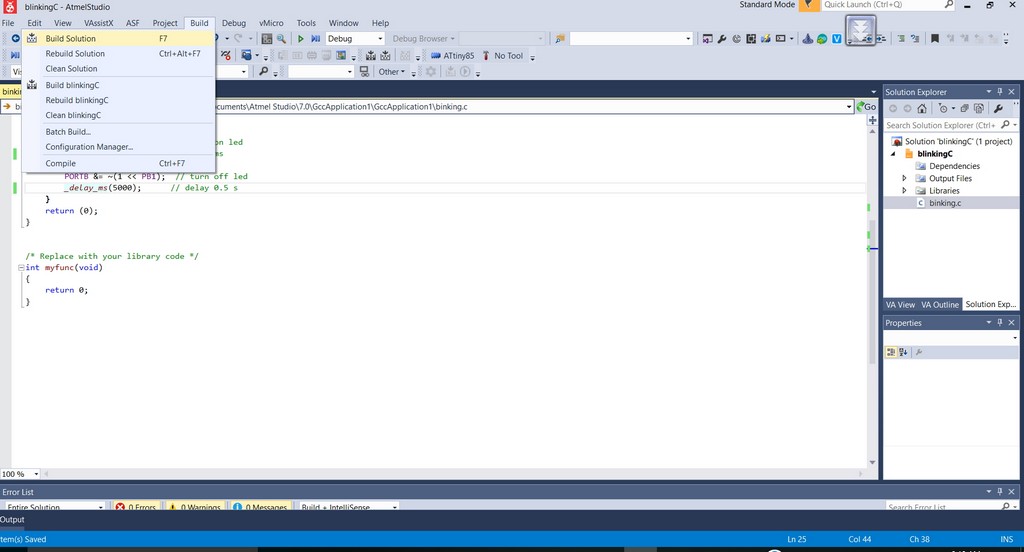1024x552 pixels.
Task: Switch to VA View tab
Action: [x=900, y=304]
